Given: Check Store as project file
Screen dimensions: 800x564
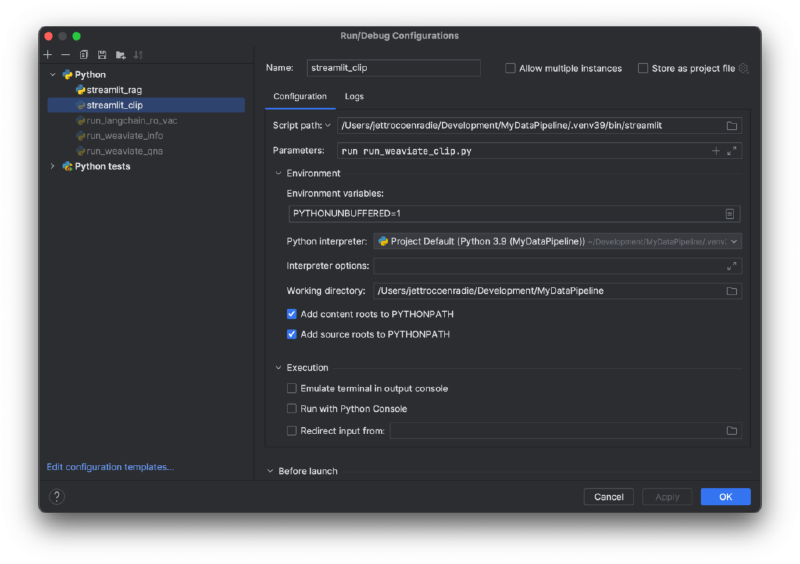Looking at the screenshot, I should pyautogui.click(x=643, y=68).
